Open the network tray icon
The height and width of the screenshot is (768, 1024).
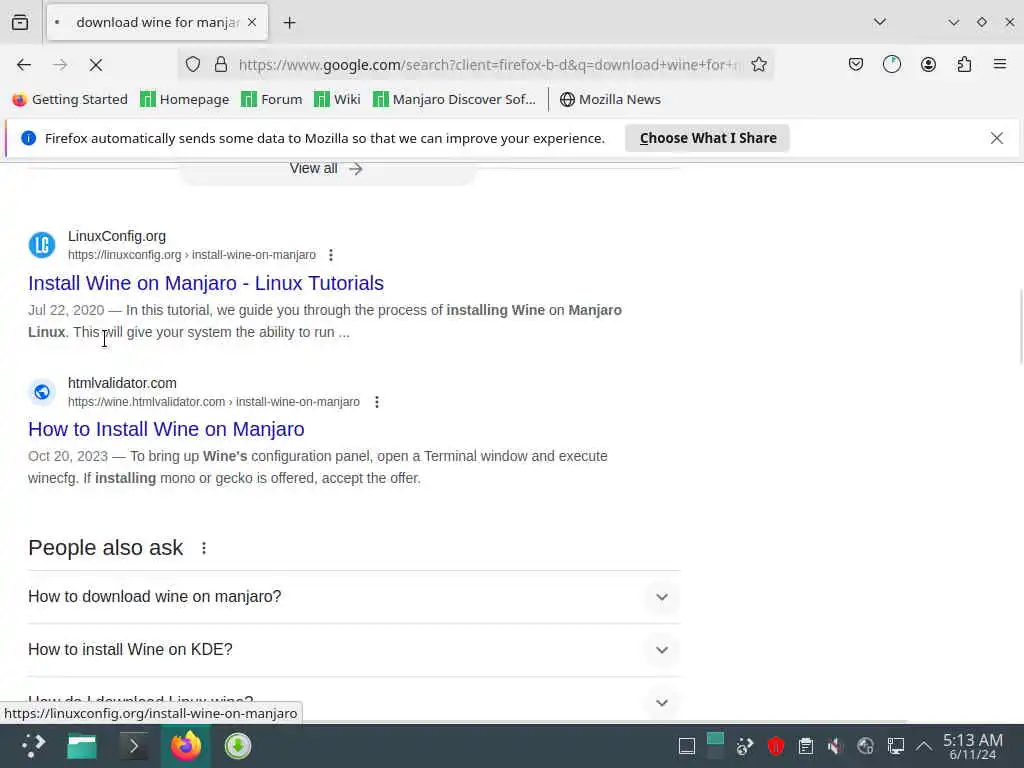(x=865, y=746)
